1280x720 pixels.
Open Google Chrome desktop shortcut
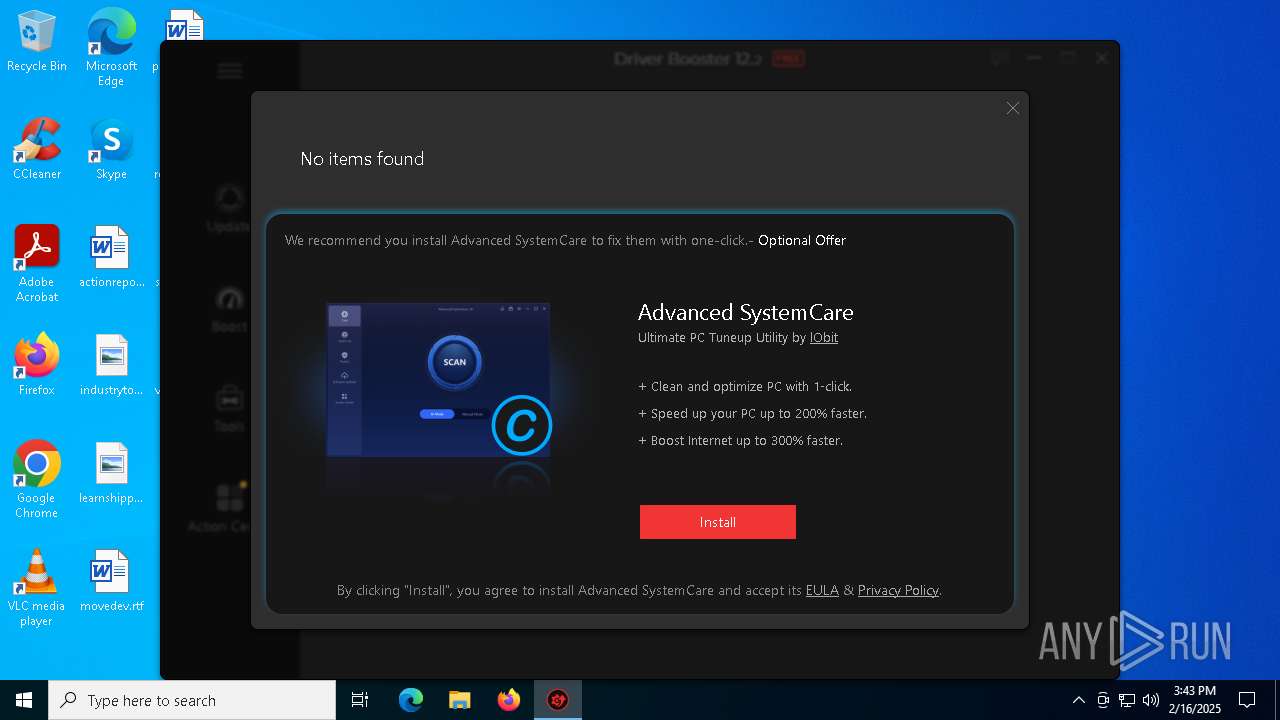pyautogui.click(x=37, y=480)
